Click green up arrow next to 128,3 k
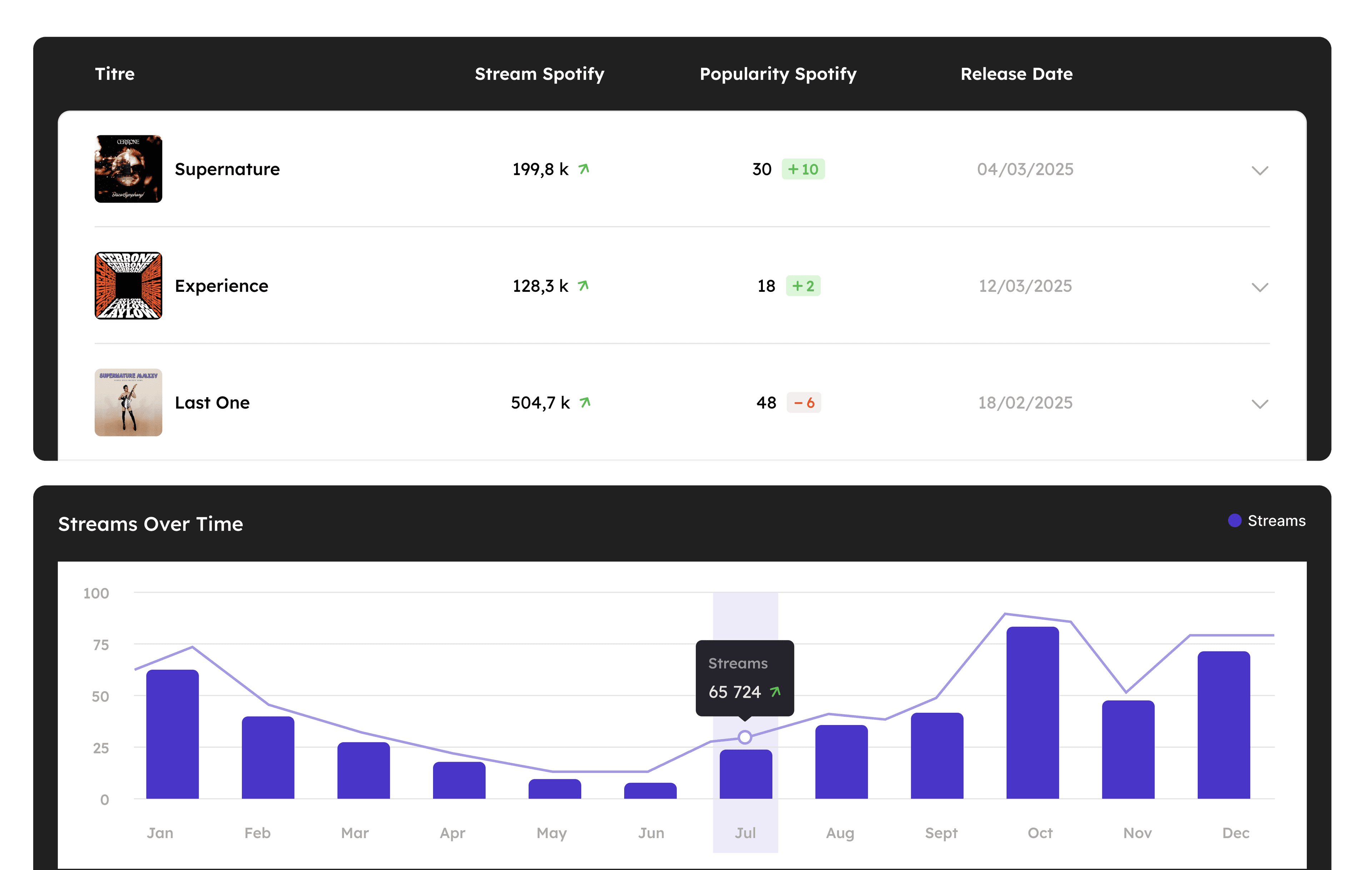The height and width of the screenshot is (870, 1372). click(x=583, y=285)
